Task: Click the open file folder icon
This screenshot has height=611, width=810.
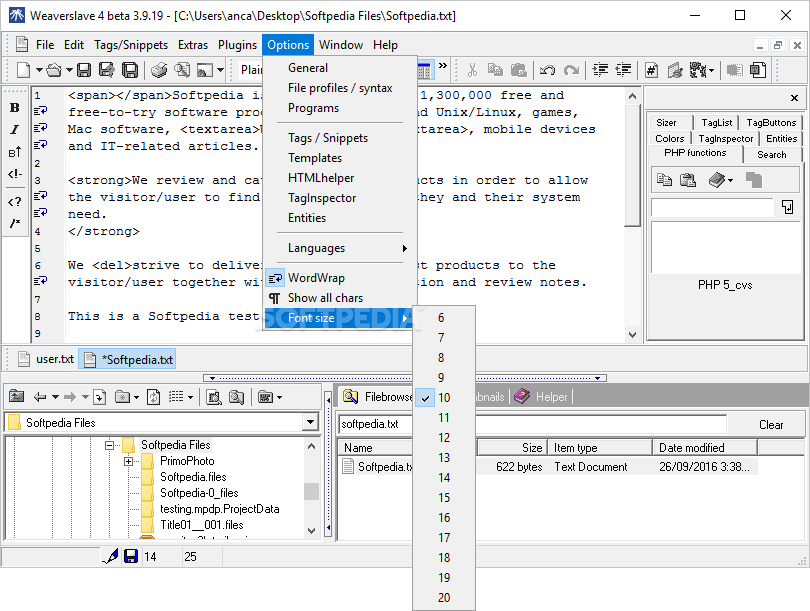Action: pyautogui.click(x=54, y=70)
